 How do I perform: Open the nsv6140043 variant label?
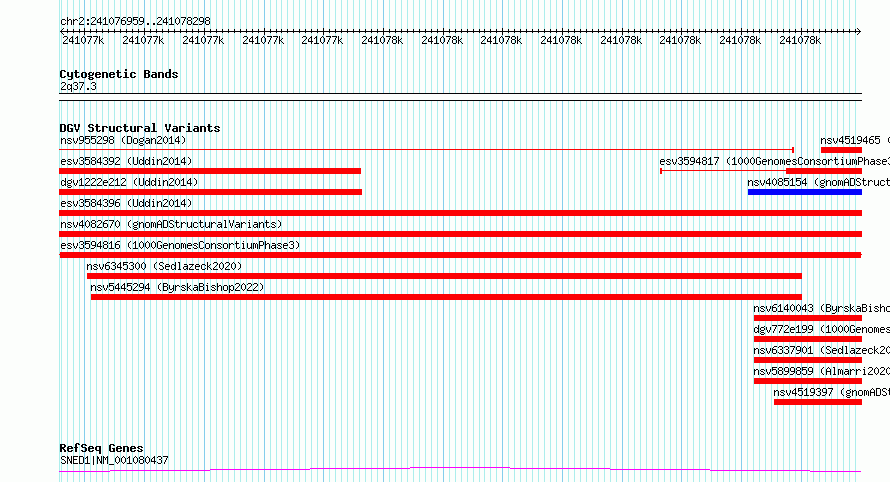point(821,308)
